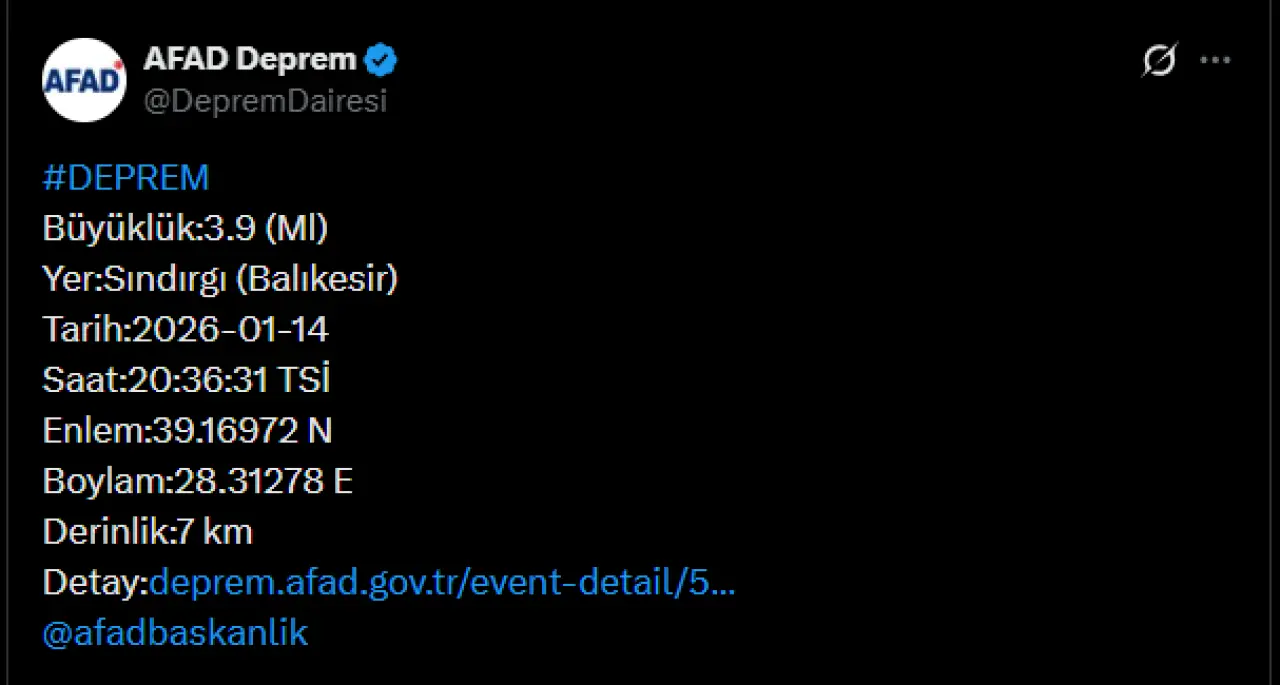Viewport: 1280px width, 685px height.
Task: Click the word Sındırgı in location
Action: (x=166, y=279)
